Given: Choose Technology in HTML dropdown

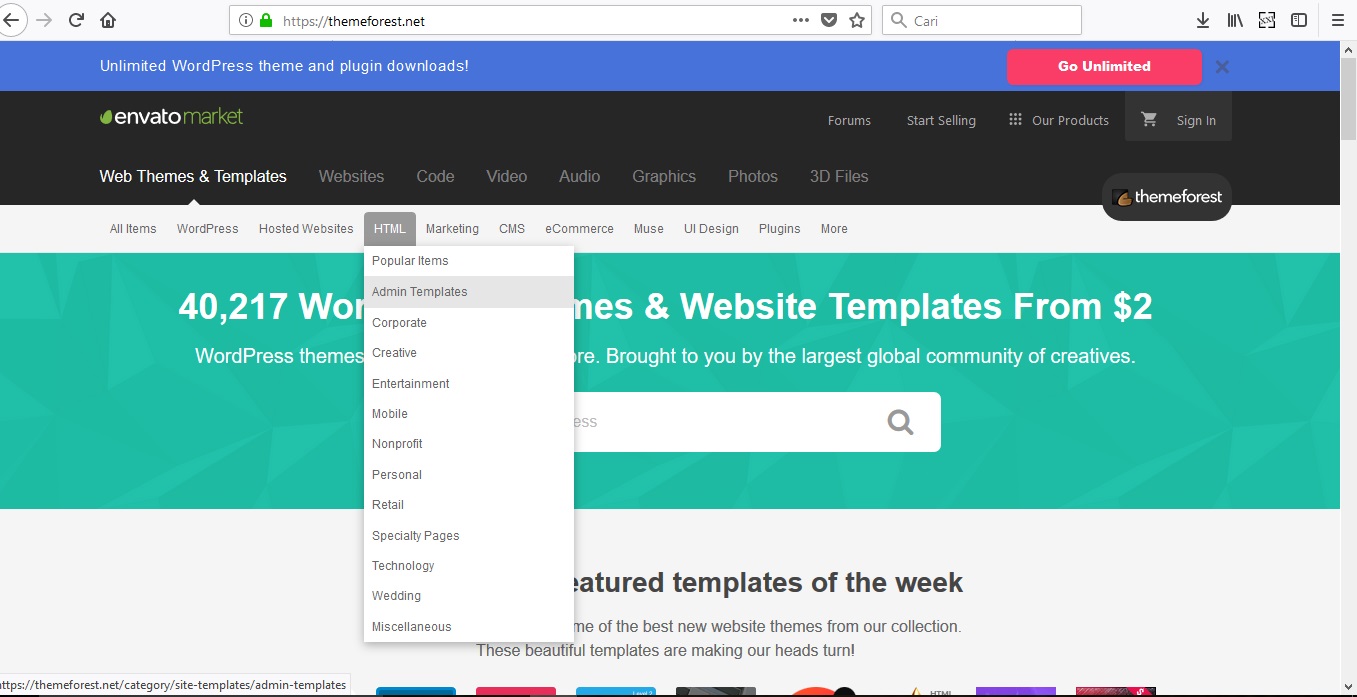Looking at the screenshot, I should click(469, 566).
